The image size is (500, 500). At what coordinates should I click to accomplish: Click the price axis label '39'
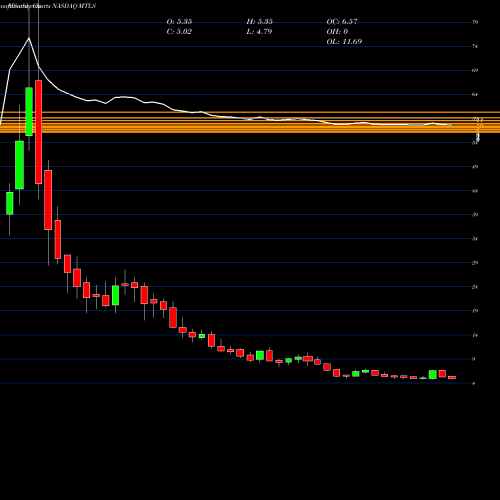coord(475,215)
